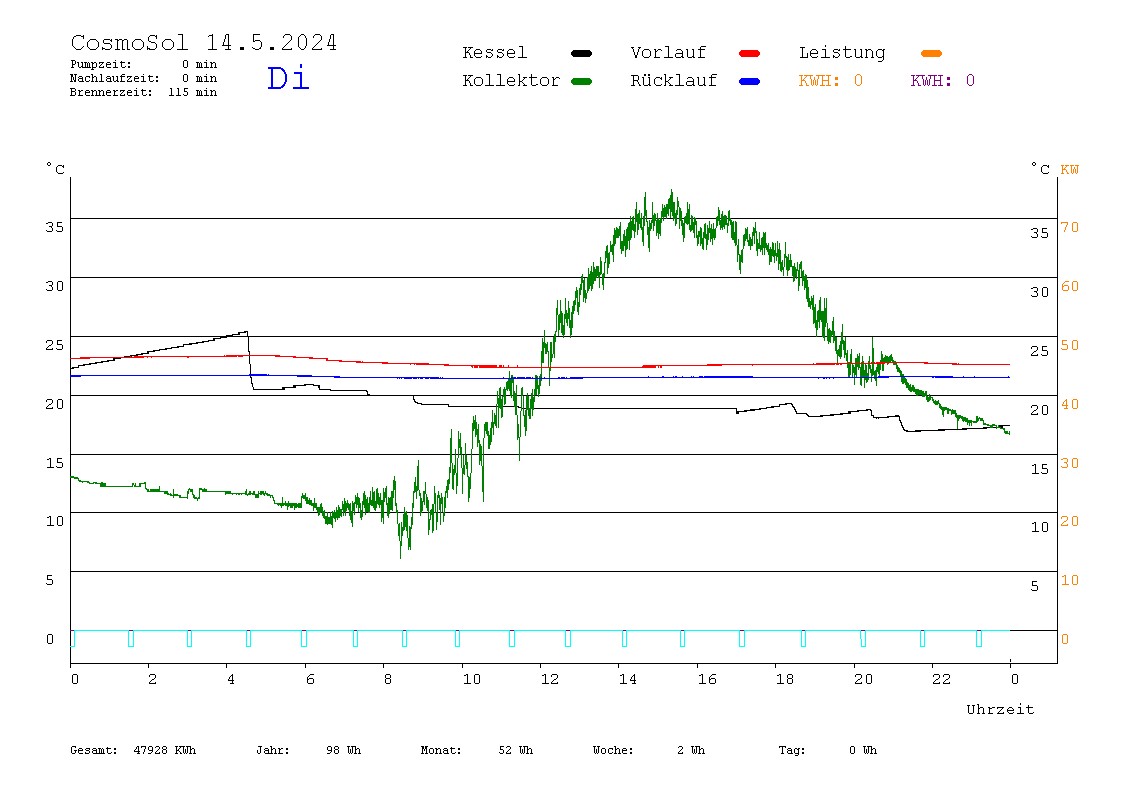1148x812 pixels.
Task: Click the 'Leistung' legend label
Action: point(842,53)
